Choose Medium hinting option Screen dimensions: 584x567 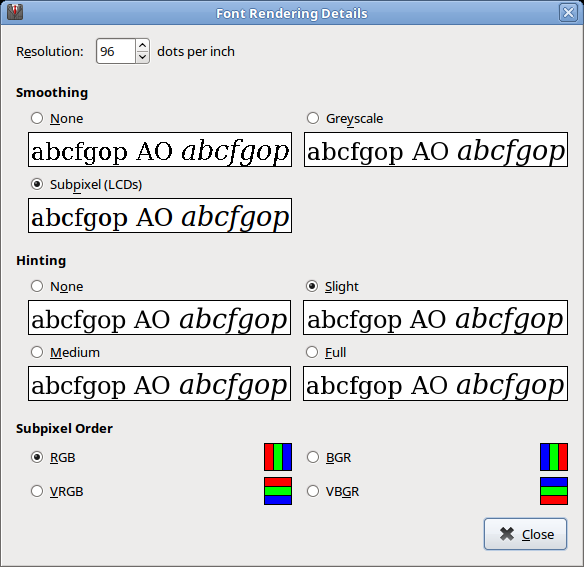pyautogui.click(x=37, y=352)
